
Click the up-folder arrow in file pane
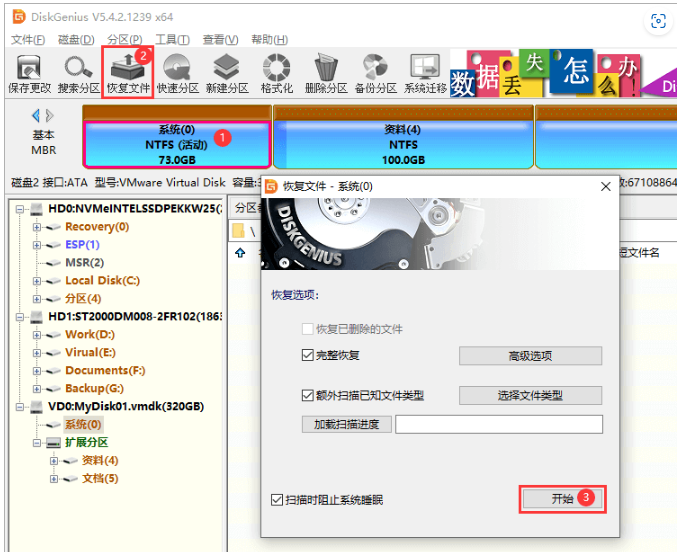[x=240, y=252]
